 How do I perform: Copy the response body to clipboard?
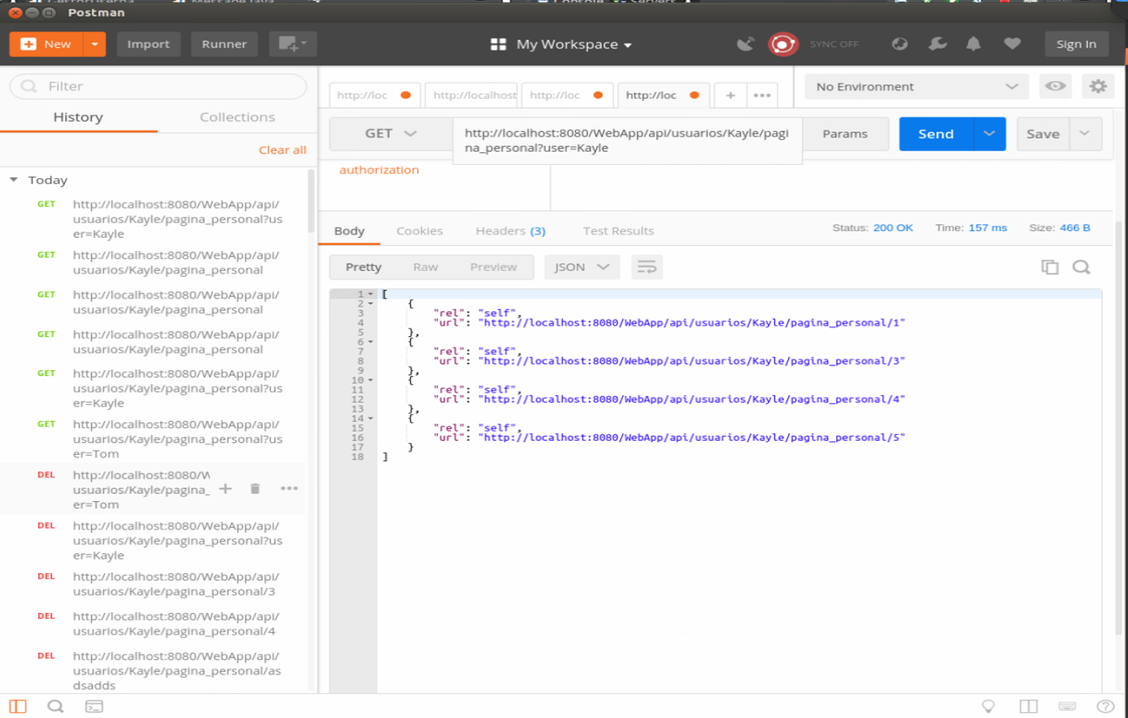(1050, 267)
